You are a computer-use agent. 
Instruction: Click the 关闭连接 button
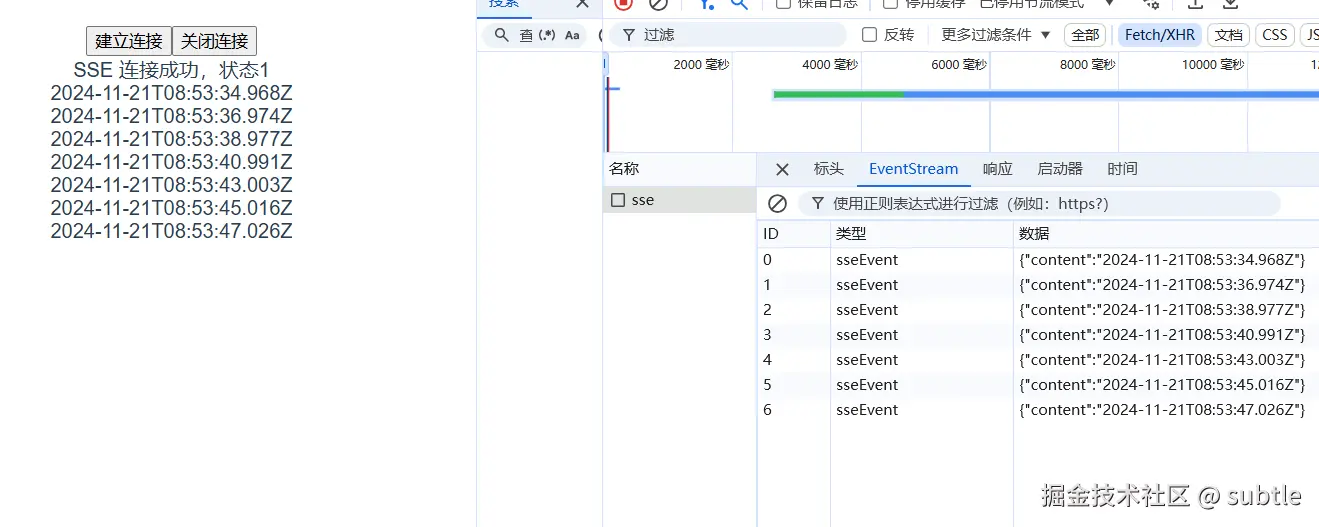pos(214,41)
